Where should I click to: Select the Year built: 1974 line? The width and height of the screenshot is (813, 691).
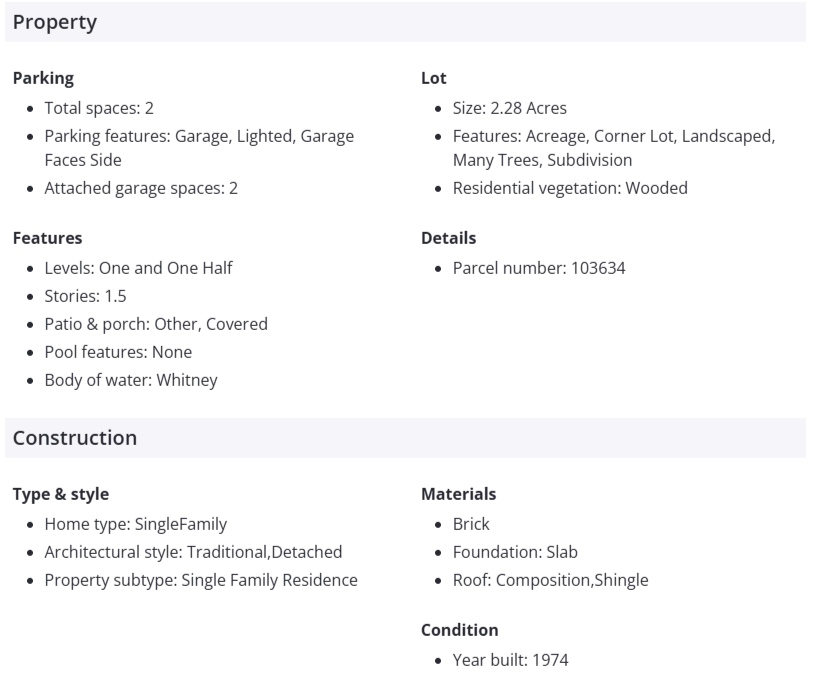tap(511, 660)
